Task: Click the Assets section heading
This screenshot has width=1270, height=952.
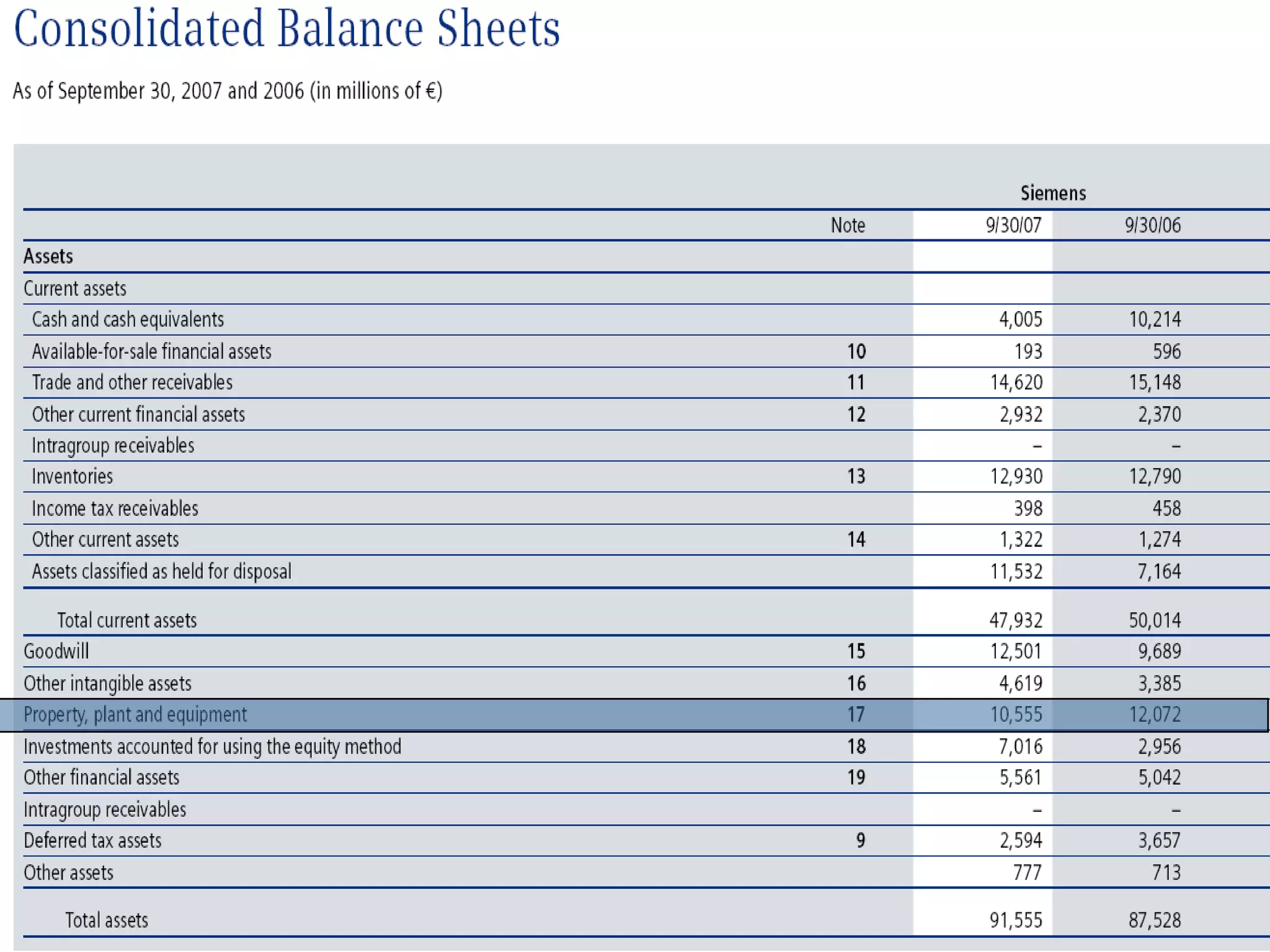Action: 48,256
